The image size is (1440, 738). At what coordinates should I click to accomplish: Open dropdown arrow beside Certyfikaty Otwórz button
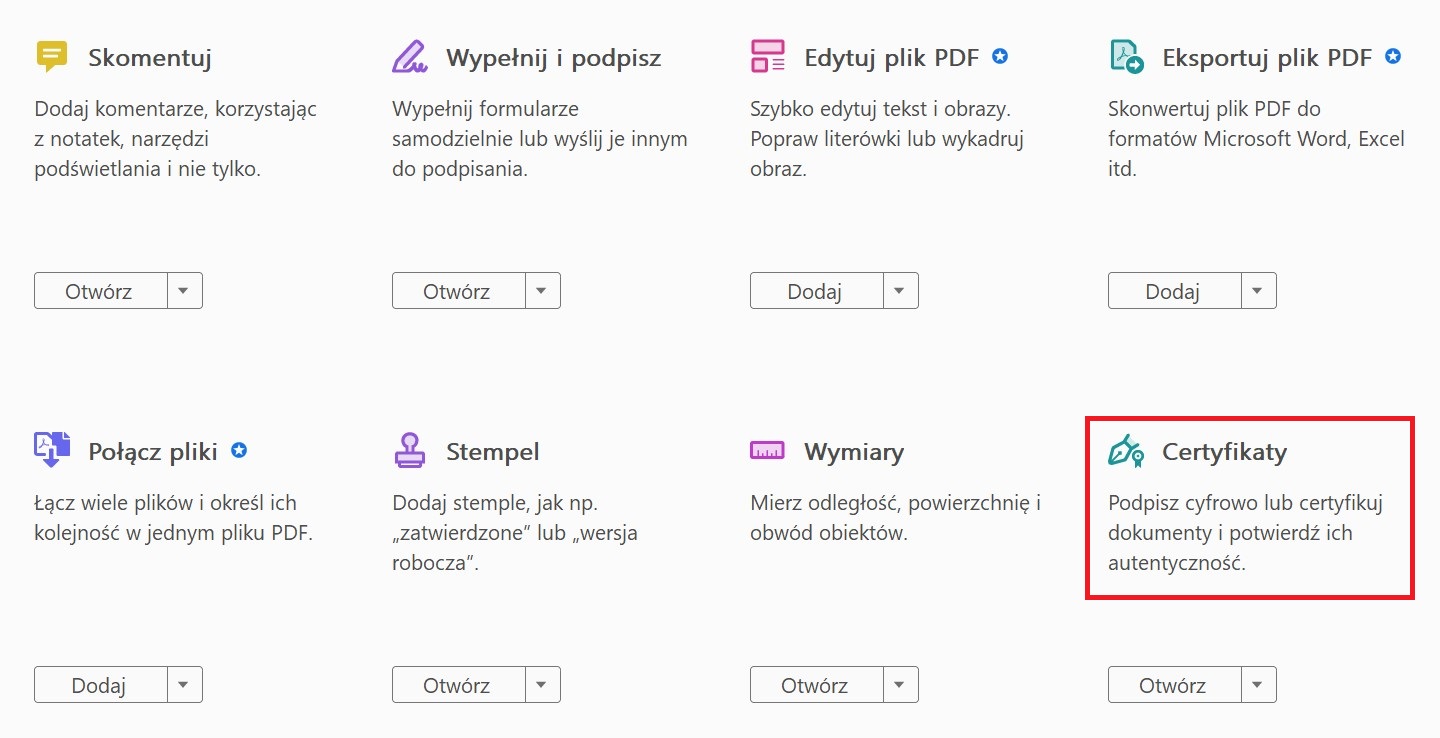click(x=1256, y=685)
